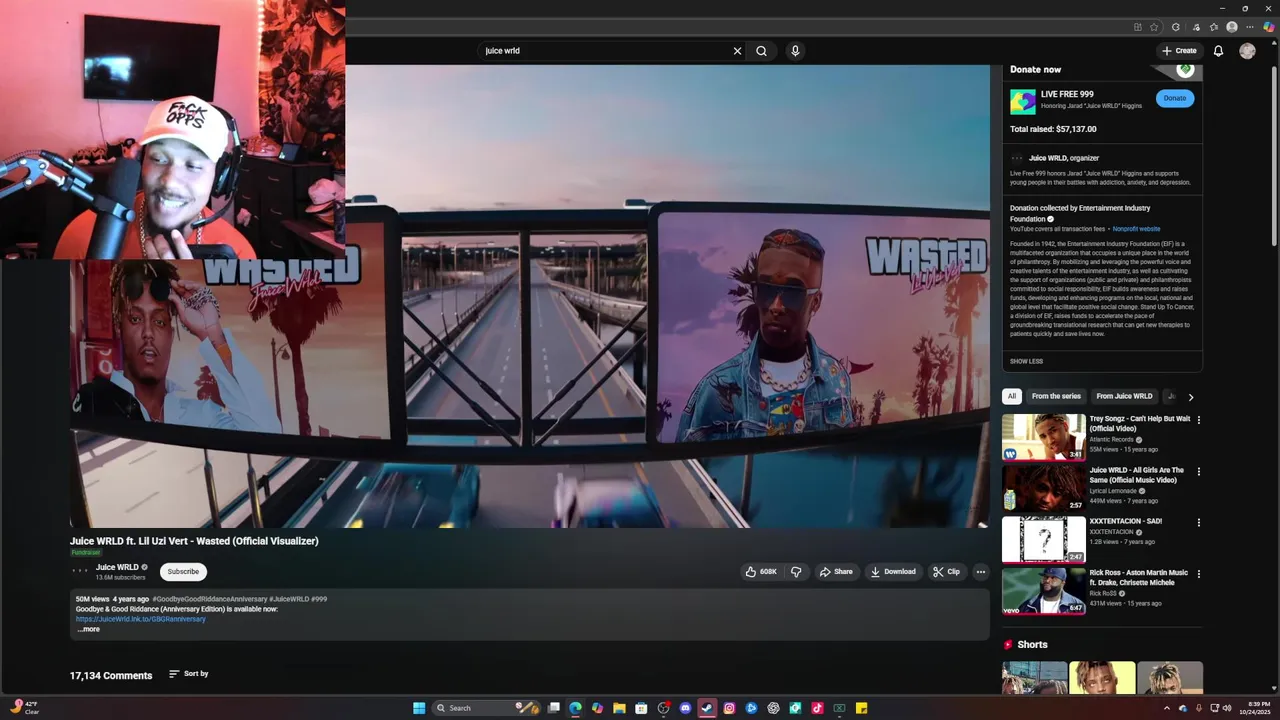This screenshot has width=1280, height=720.
Task: Open the Juice WRLD channel name link
Action: click(117, 567)
